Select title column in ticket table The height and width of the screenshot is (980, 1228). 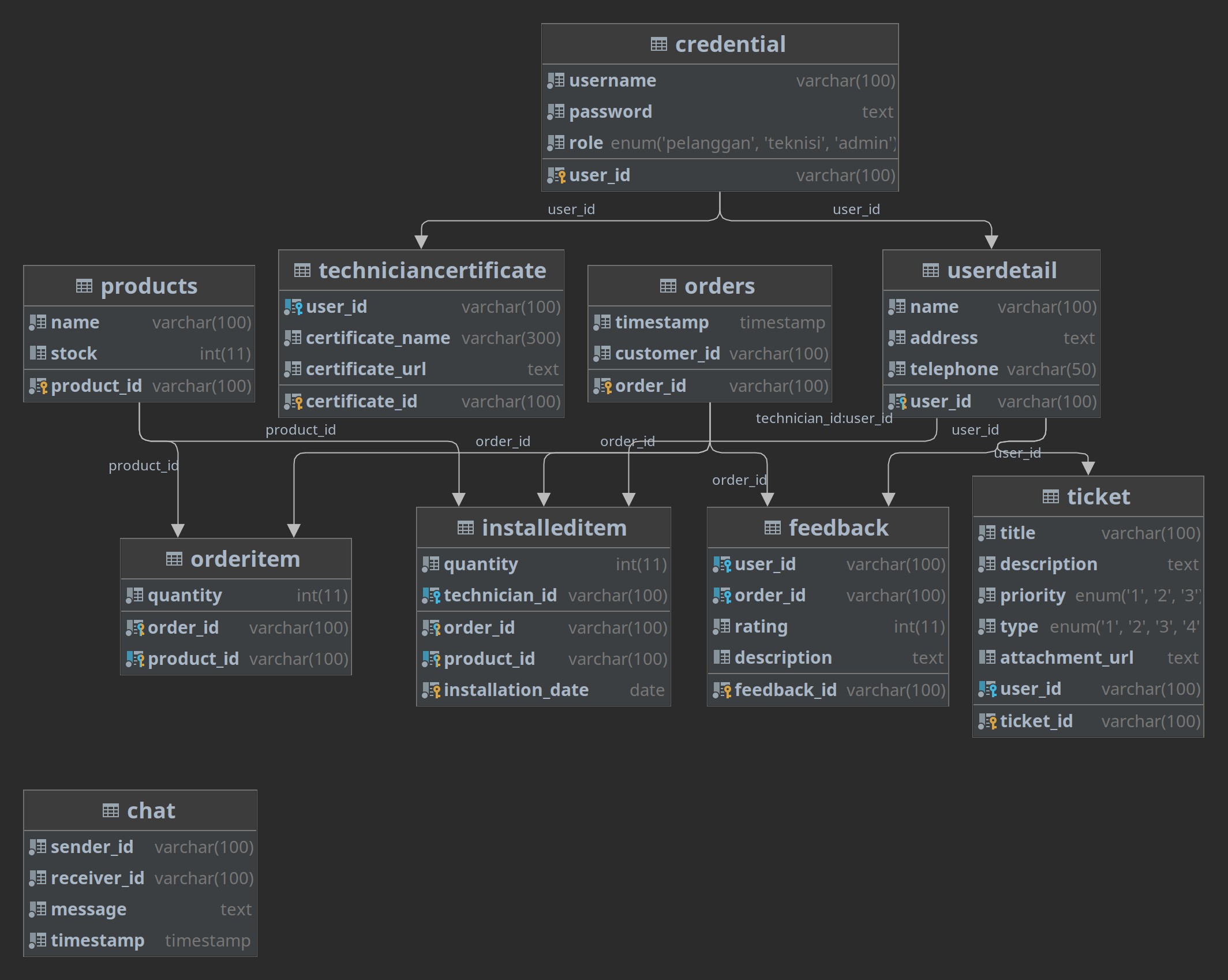(1088, 533)
